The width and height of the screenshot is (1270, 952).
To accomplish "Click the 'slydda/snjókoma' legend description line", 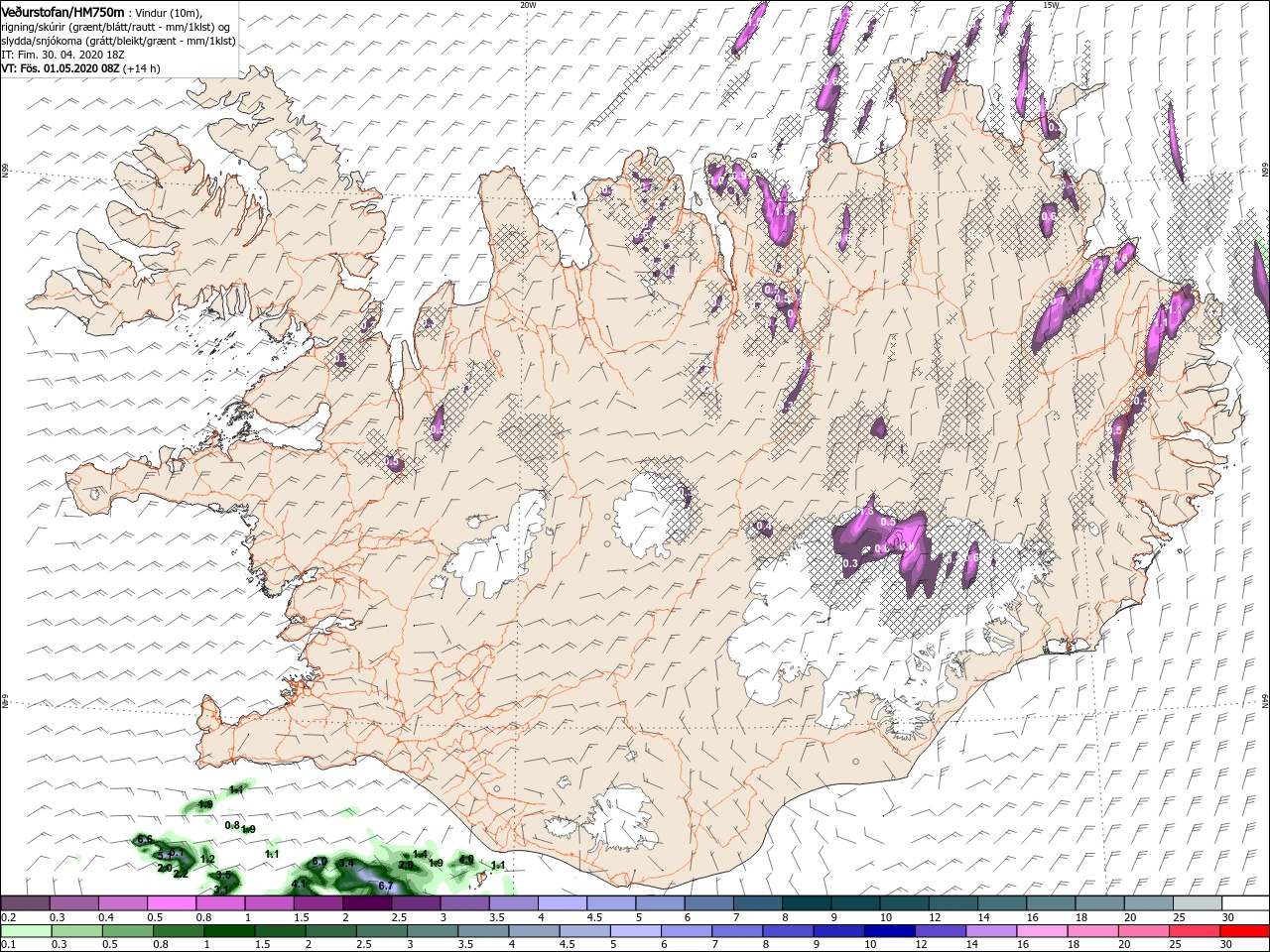I will coord(116,41).
